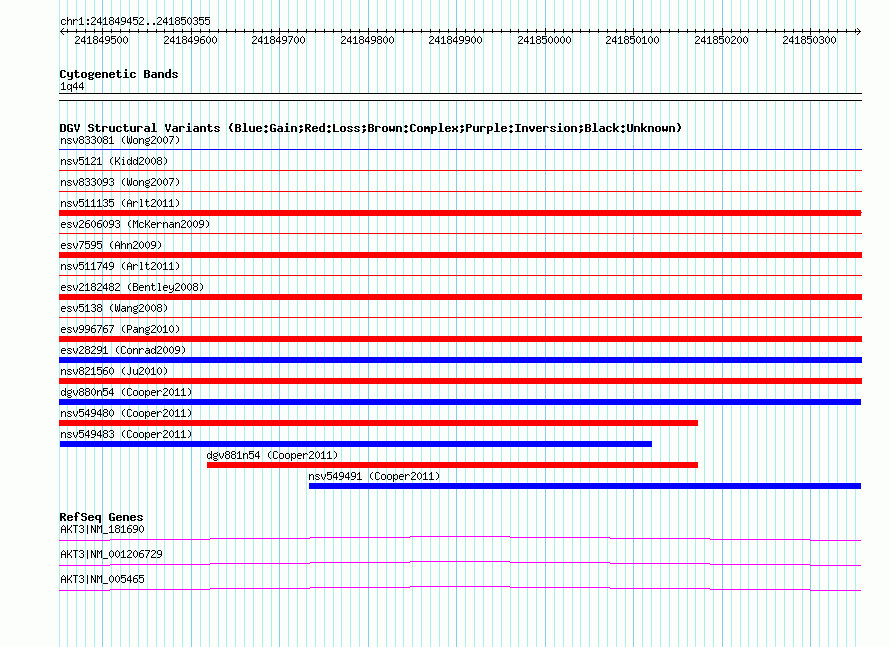This screenshot has height=647, width=890.
Task: Open variant nsv549480 (Cooper2011) label
Action: click(x=126, y=413)
